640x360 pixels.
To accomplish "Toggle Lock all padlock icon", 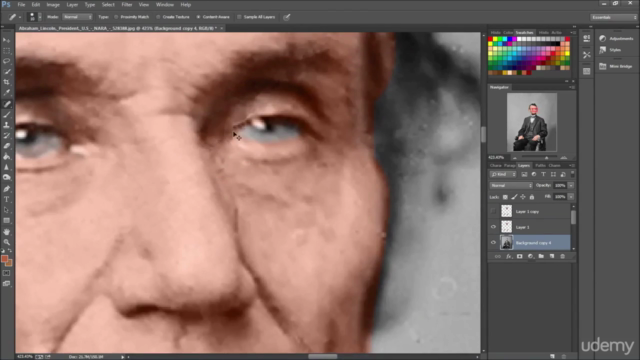I will click(x=532, y=197).
